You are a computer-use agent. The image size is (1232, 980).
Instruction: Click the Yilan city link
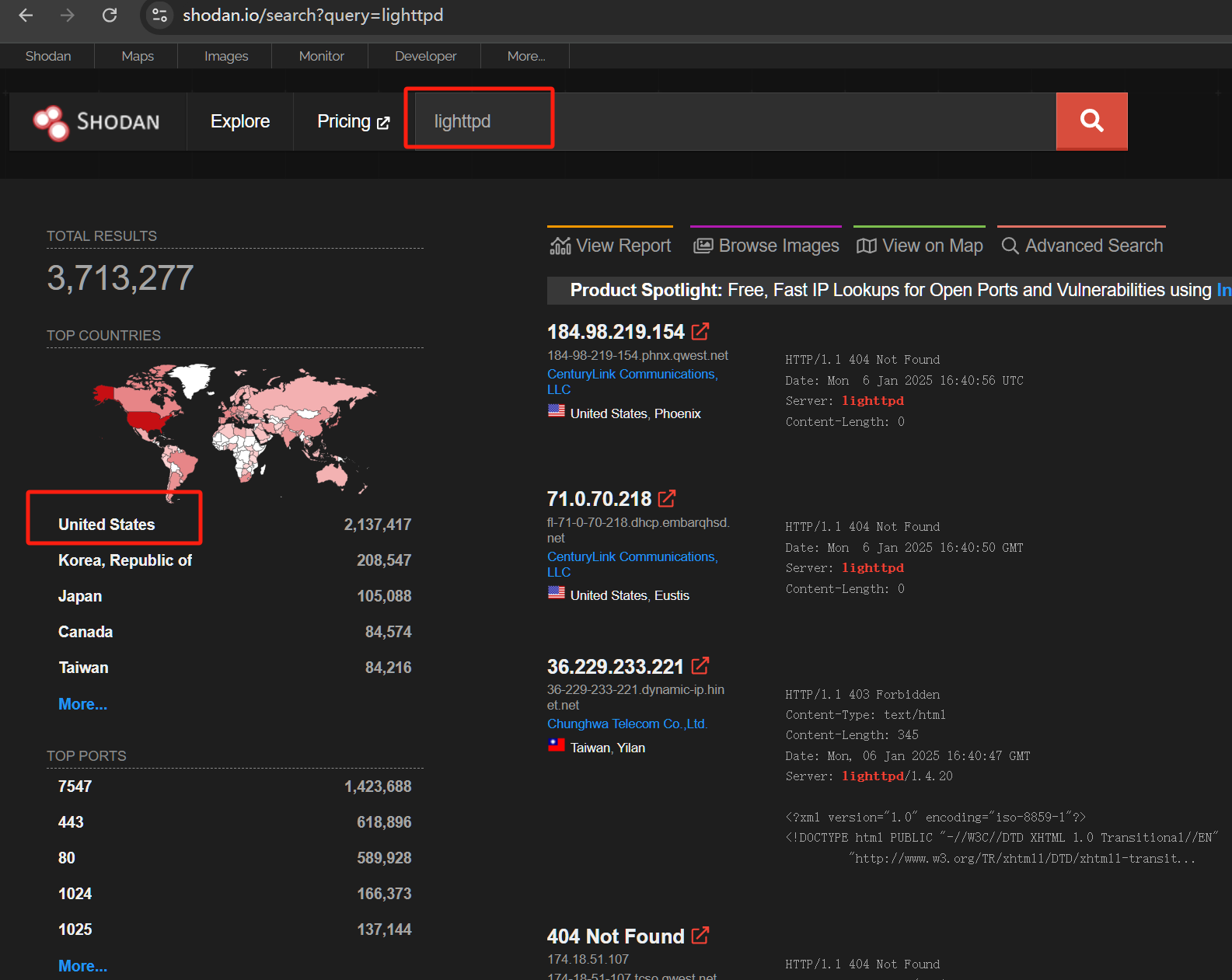(x=631, y=748)
